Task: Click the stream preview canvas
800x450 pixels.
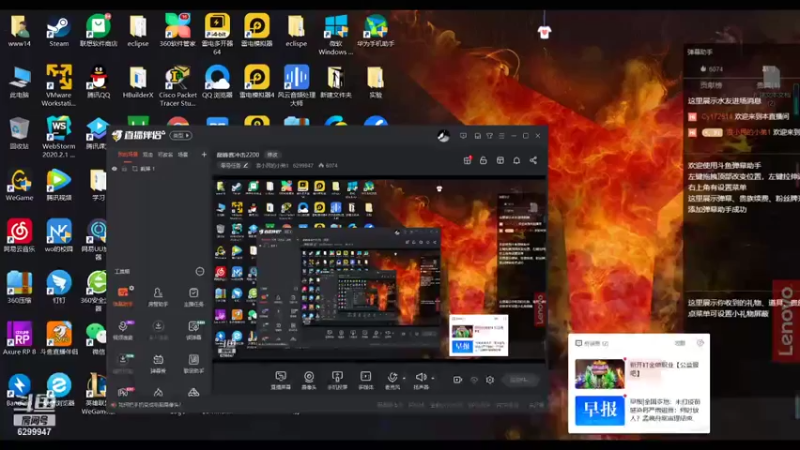Action: click(x=380, y=269)
